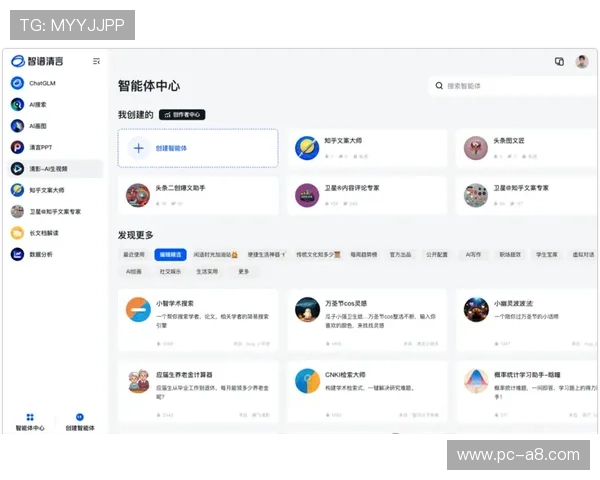Select the 闲适时光加油站 category tab

point(215,255)
